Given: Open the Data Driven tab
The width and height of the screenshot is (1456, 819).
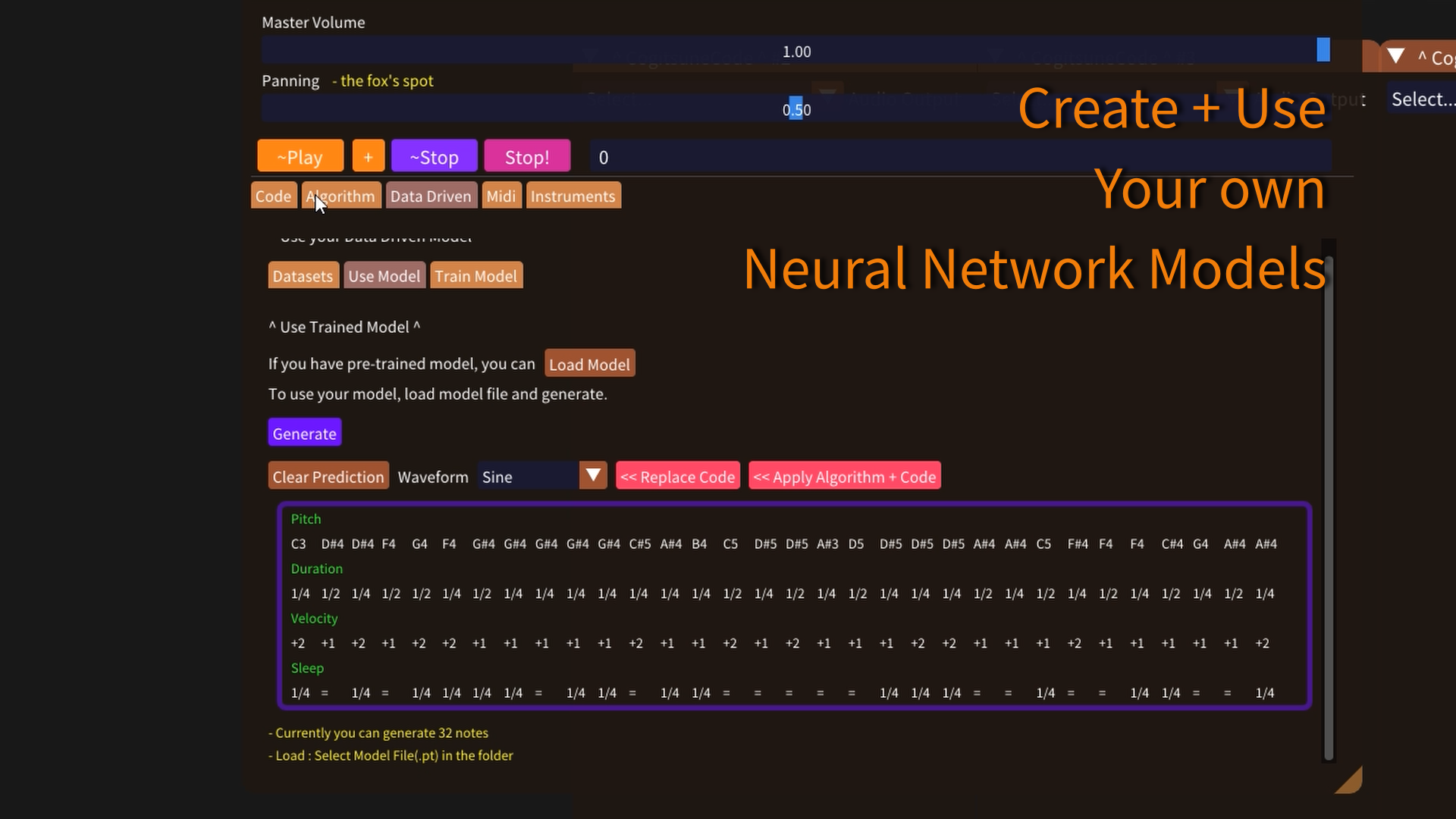Looking at the screenshot, I should point(431,196).
